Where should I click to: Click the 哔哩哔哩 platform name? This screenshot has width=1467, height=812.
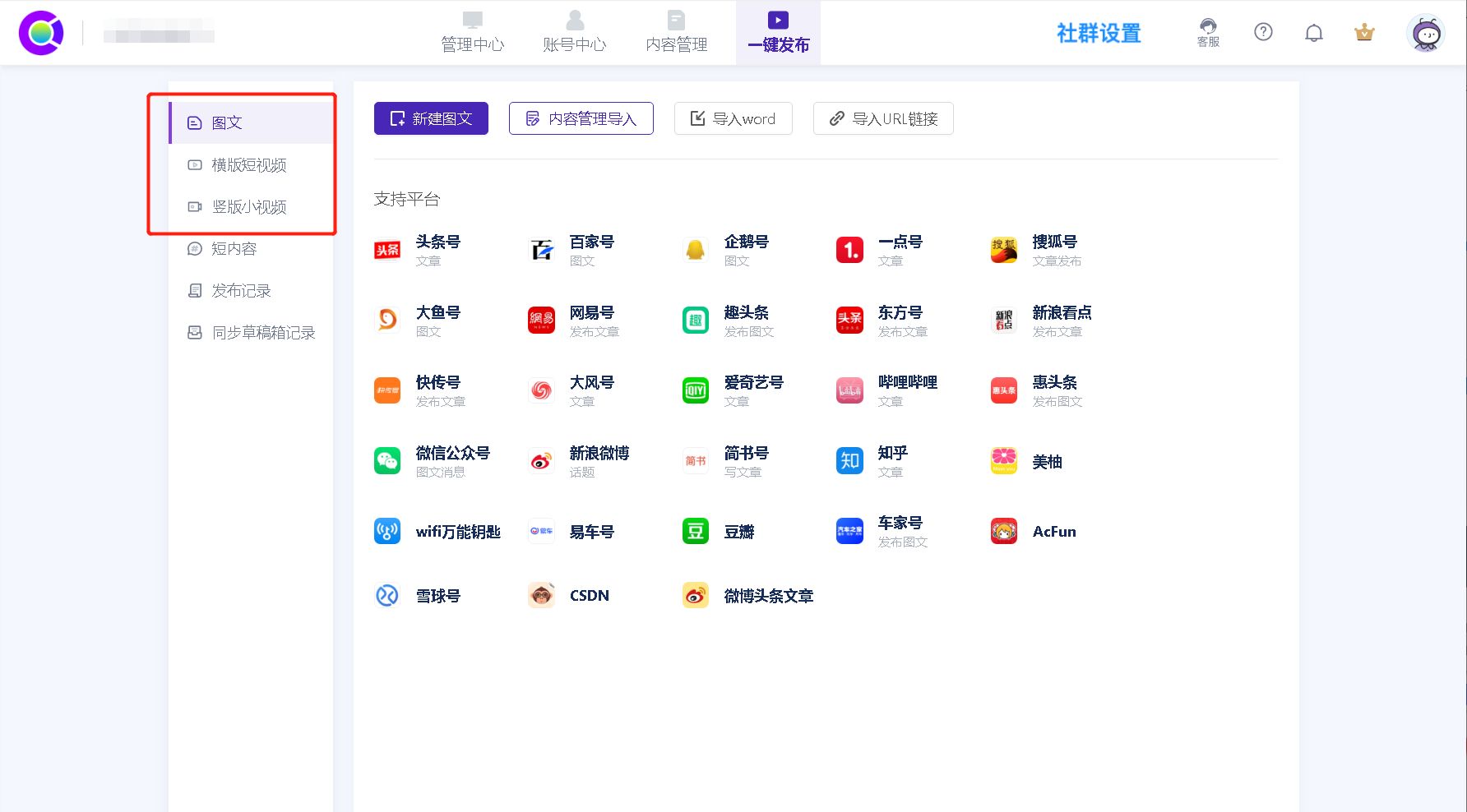click(908, 382)
